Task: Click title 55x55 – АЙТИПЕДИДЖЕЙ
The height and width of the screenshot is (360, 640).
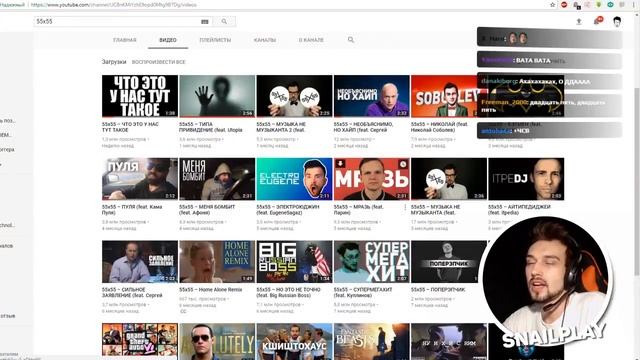Action: 519,210
